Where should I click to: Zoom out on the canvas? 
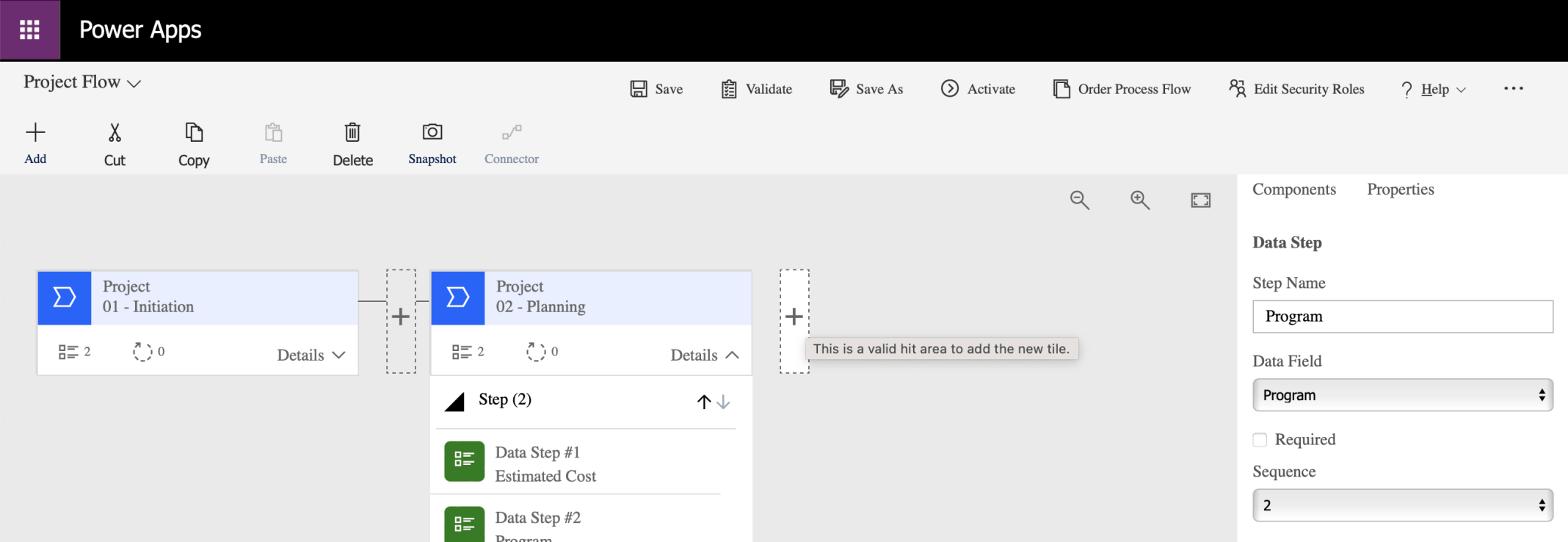1079,200
